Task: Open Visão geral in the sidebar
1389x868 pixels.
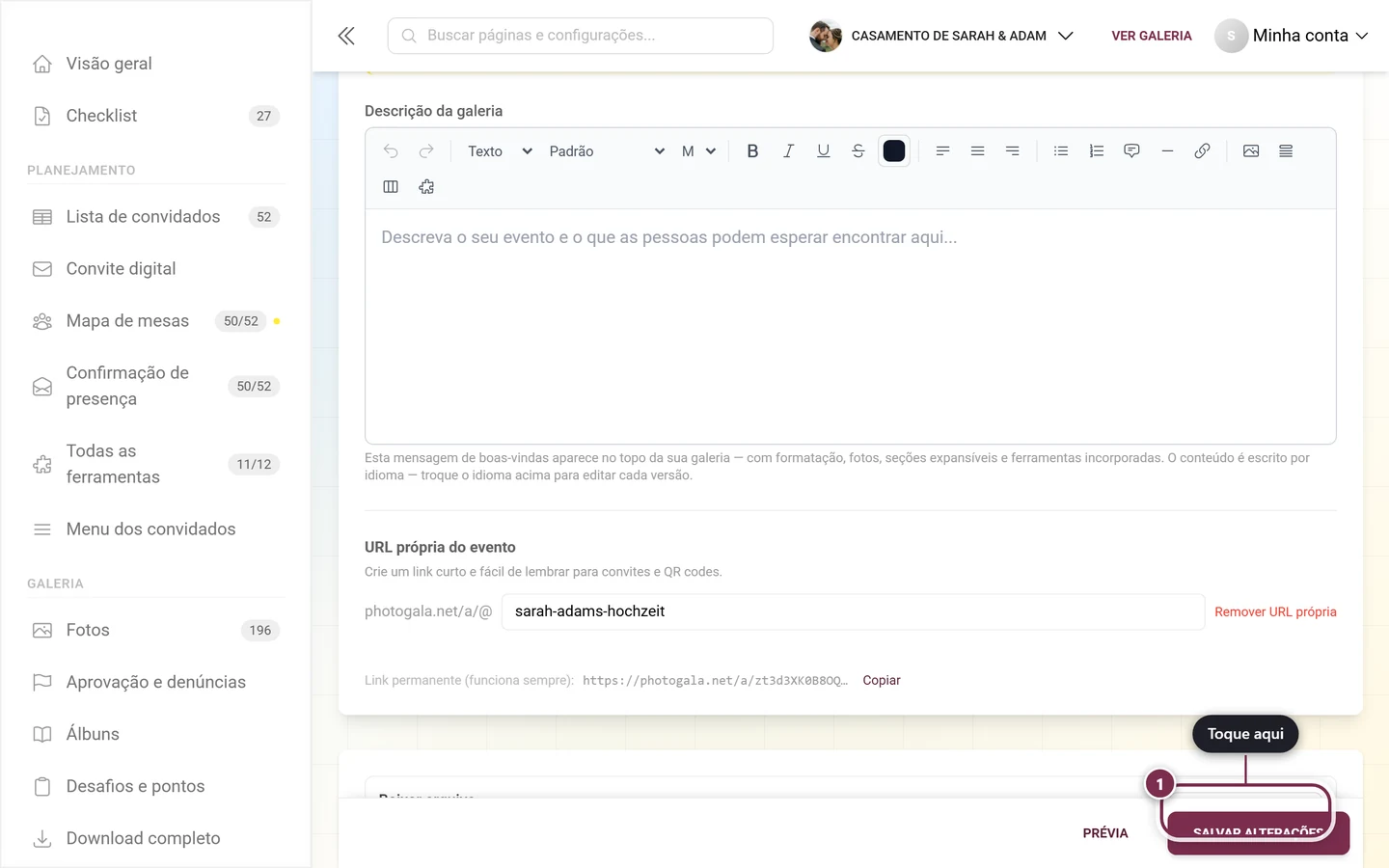Action: [x=155, y=64]
